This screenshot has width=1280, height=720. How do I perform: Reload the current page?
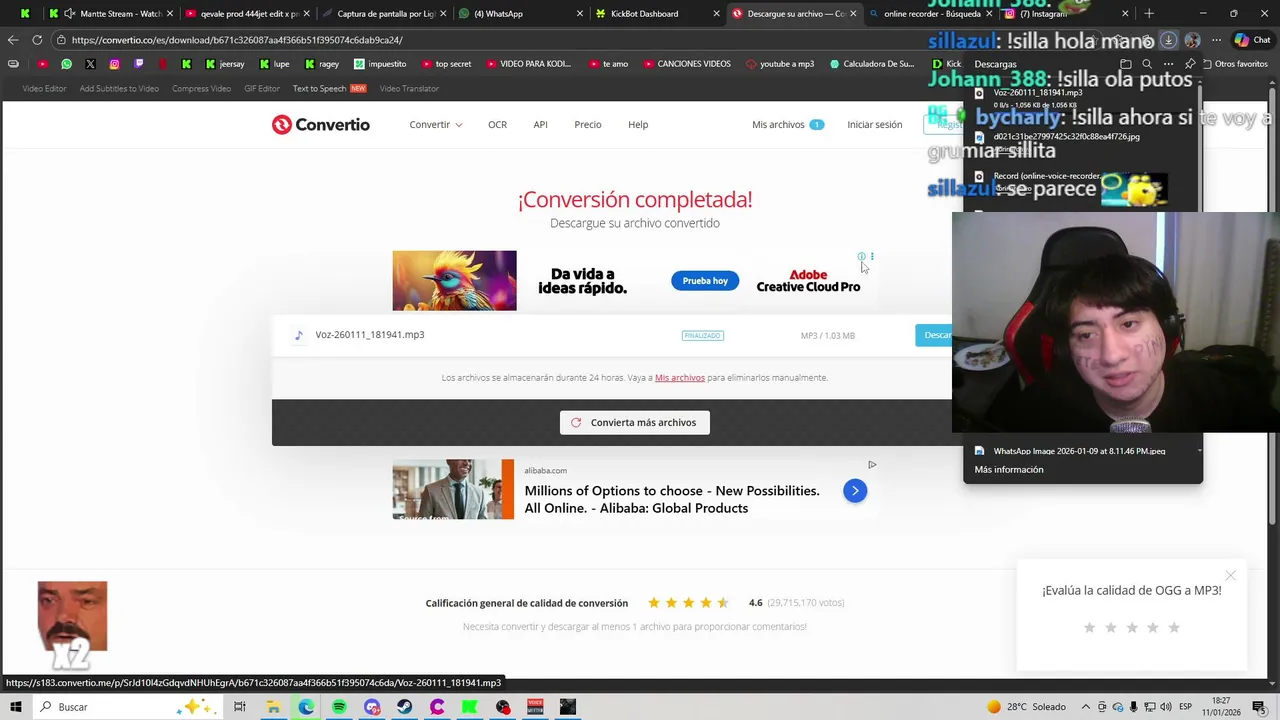coord(37,40)
